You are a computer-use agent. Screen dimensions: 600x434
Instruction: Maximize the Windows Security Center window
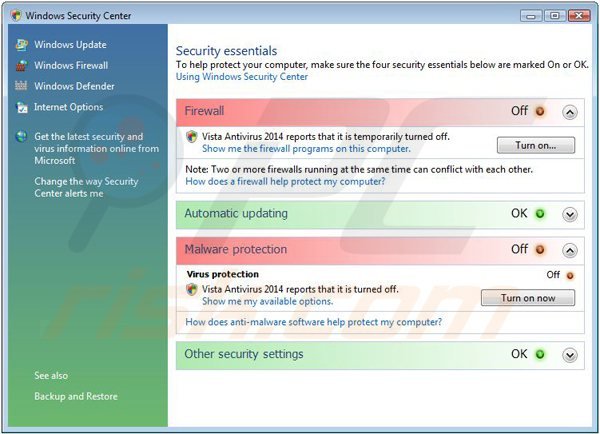point(554,16)
